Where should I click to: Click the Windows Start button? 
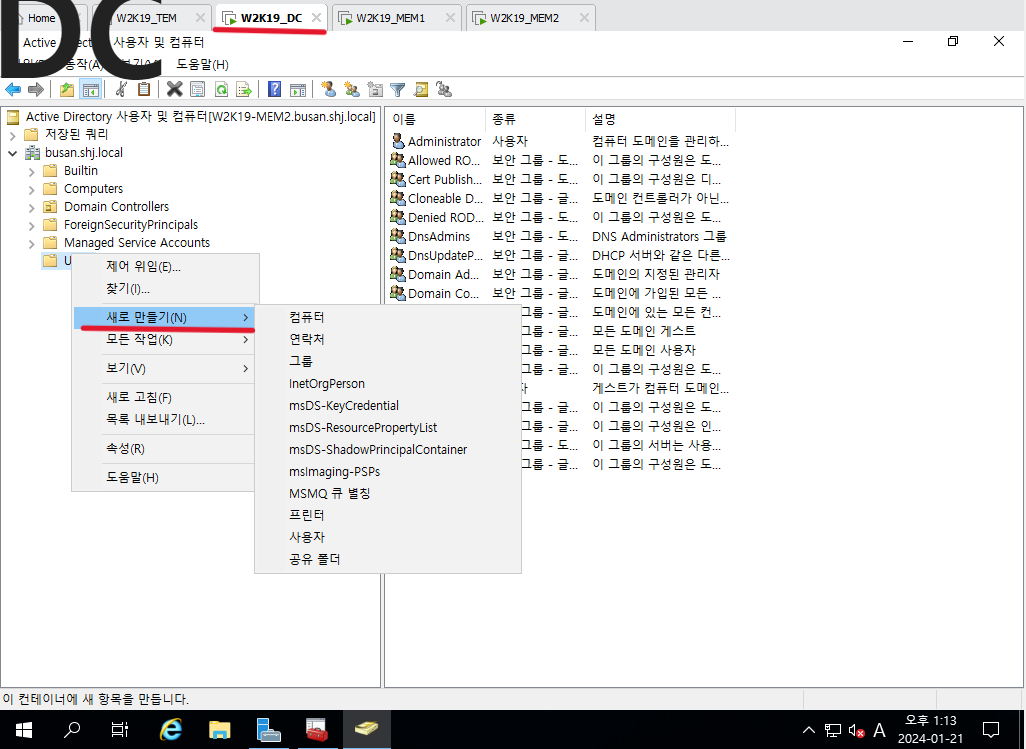(x=24, y=729)
